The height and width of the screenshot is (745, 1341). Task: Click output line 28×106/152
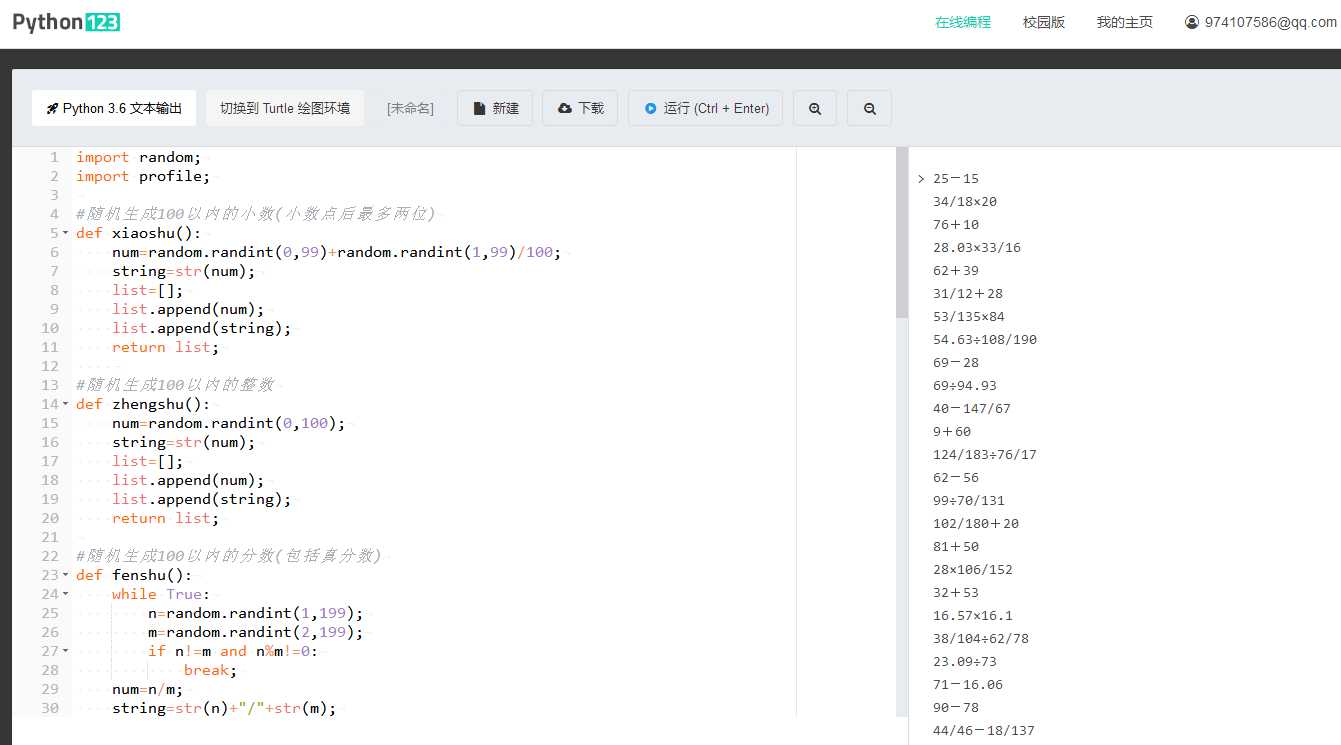pyautogui.click(x=973, y=570)
